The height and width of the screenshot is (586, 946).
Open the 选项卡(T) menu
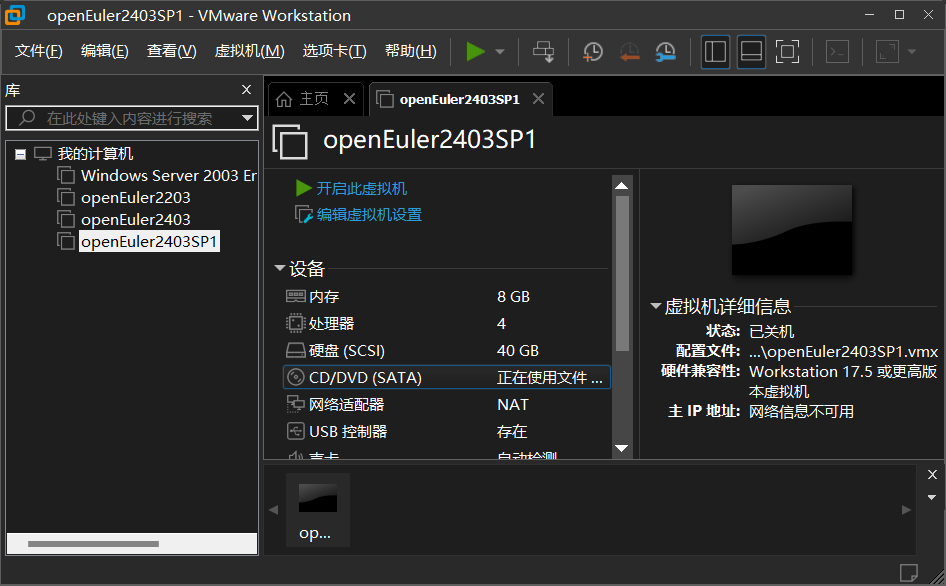(334, 51)
